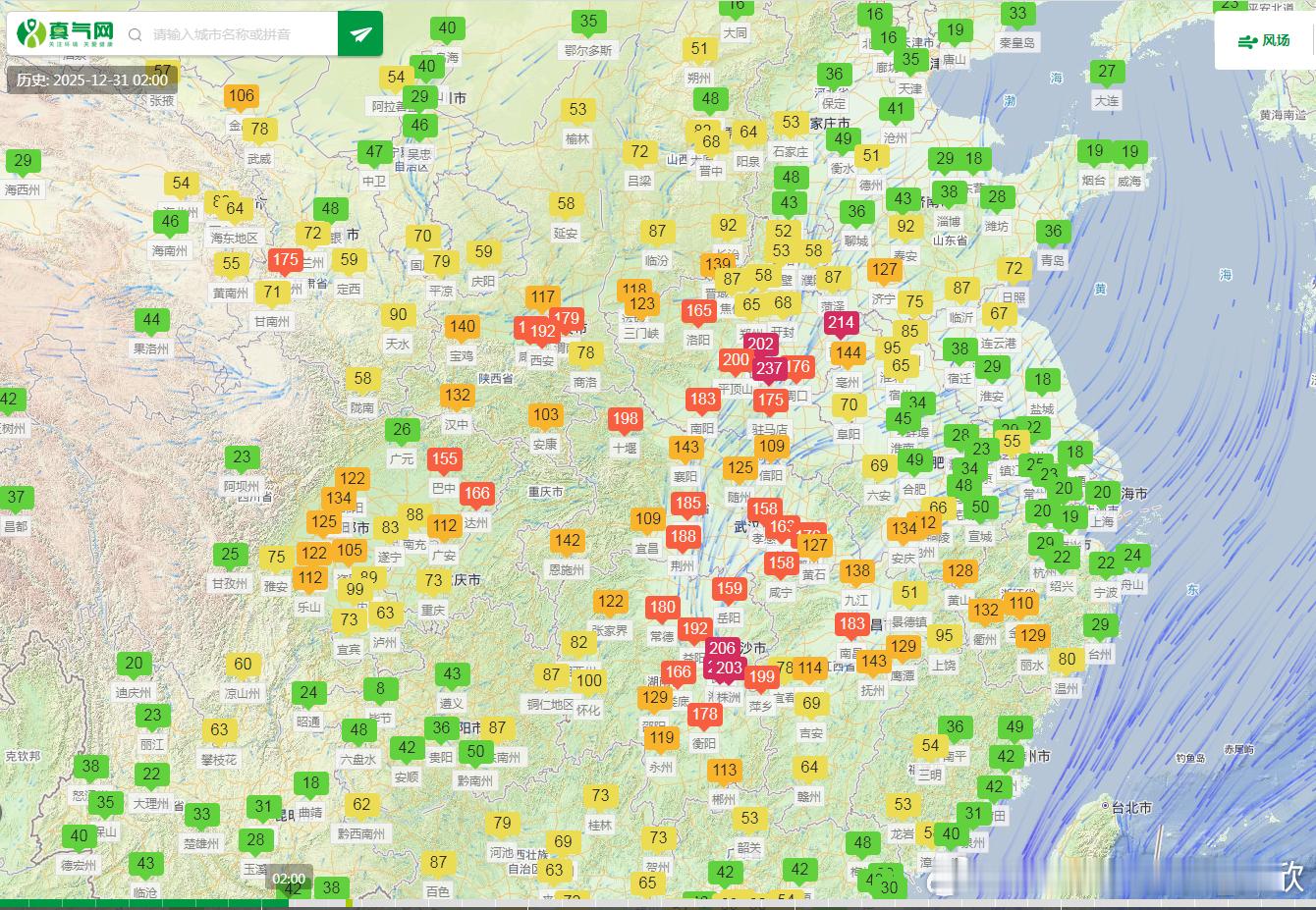Click the 29 marker above 台州
This screenshot has width=1316, height=910.
click(x=1100, y=626)
